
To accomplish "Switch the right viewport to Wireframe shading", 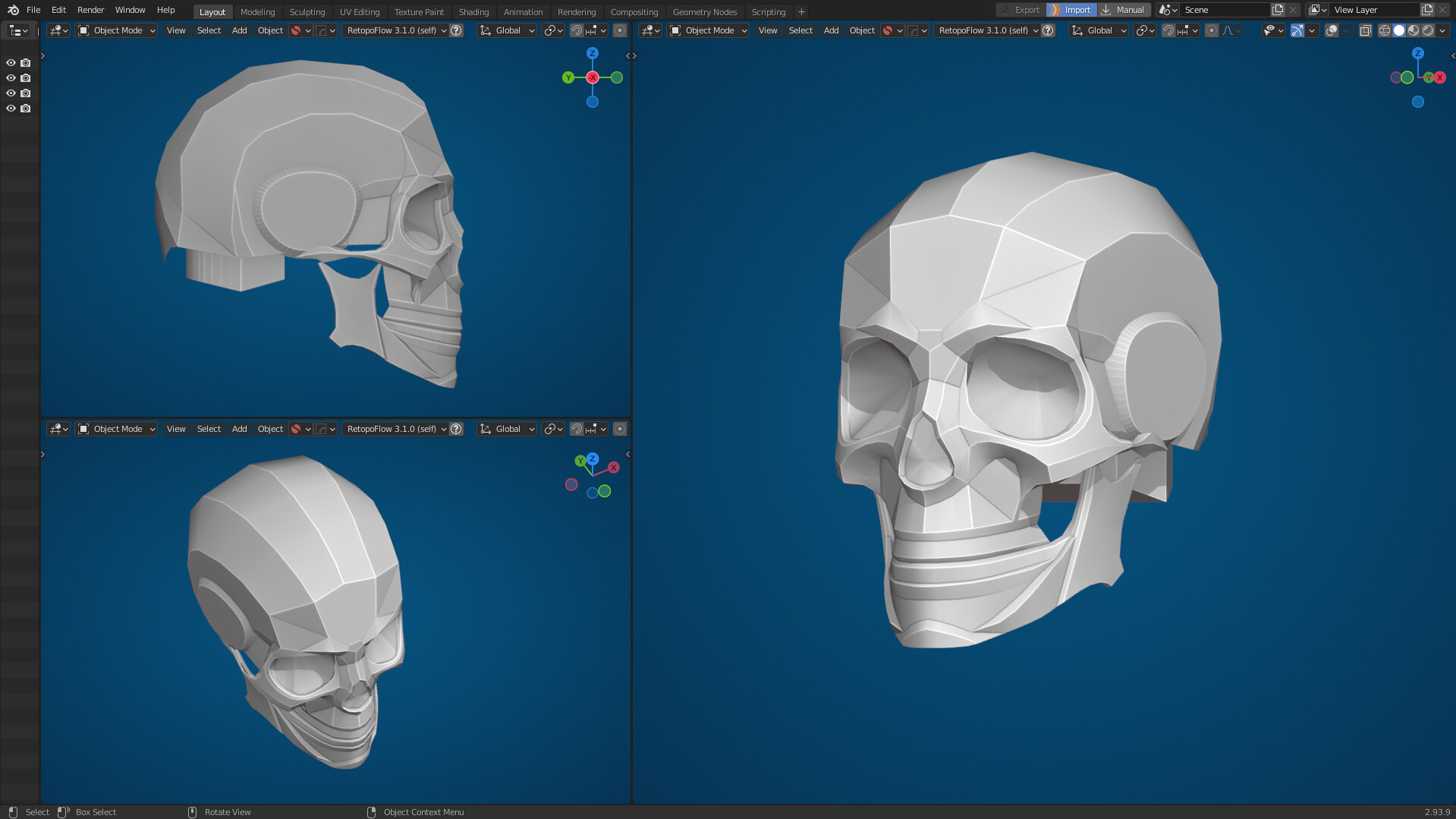I will [1383, 30].
